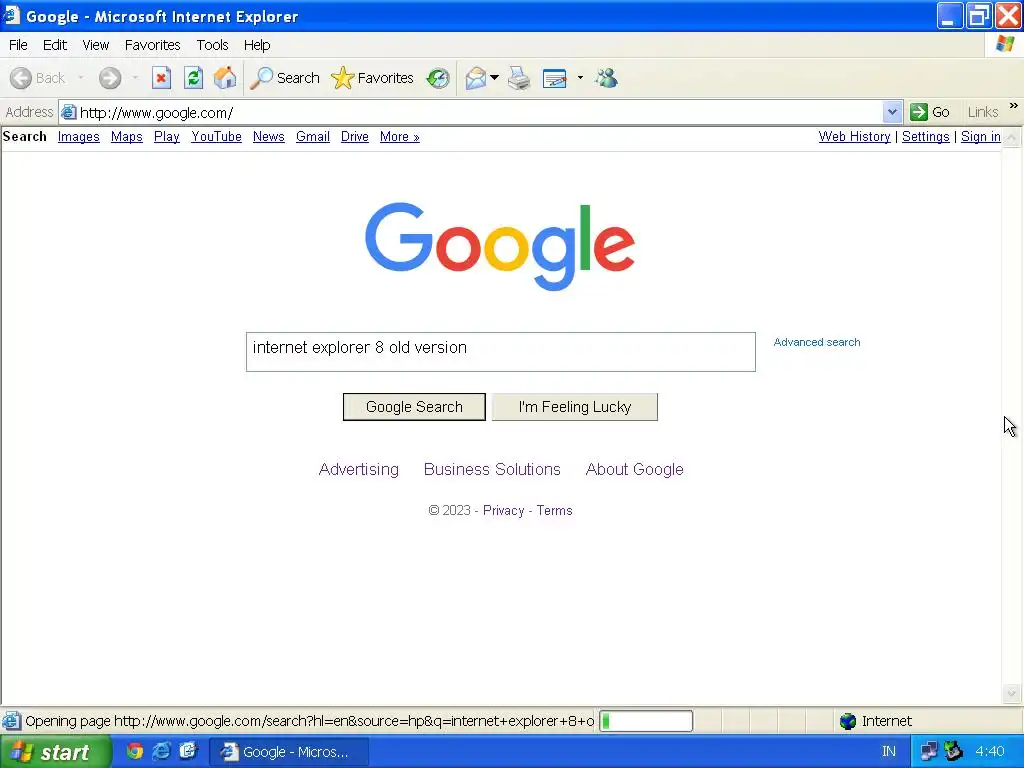Open the History clock icon
Viewport: 1024px width, 768px height.
[x=438, y=78]
